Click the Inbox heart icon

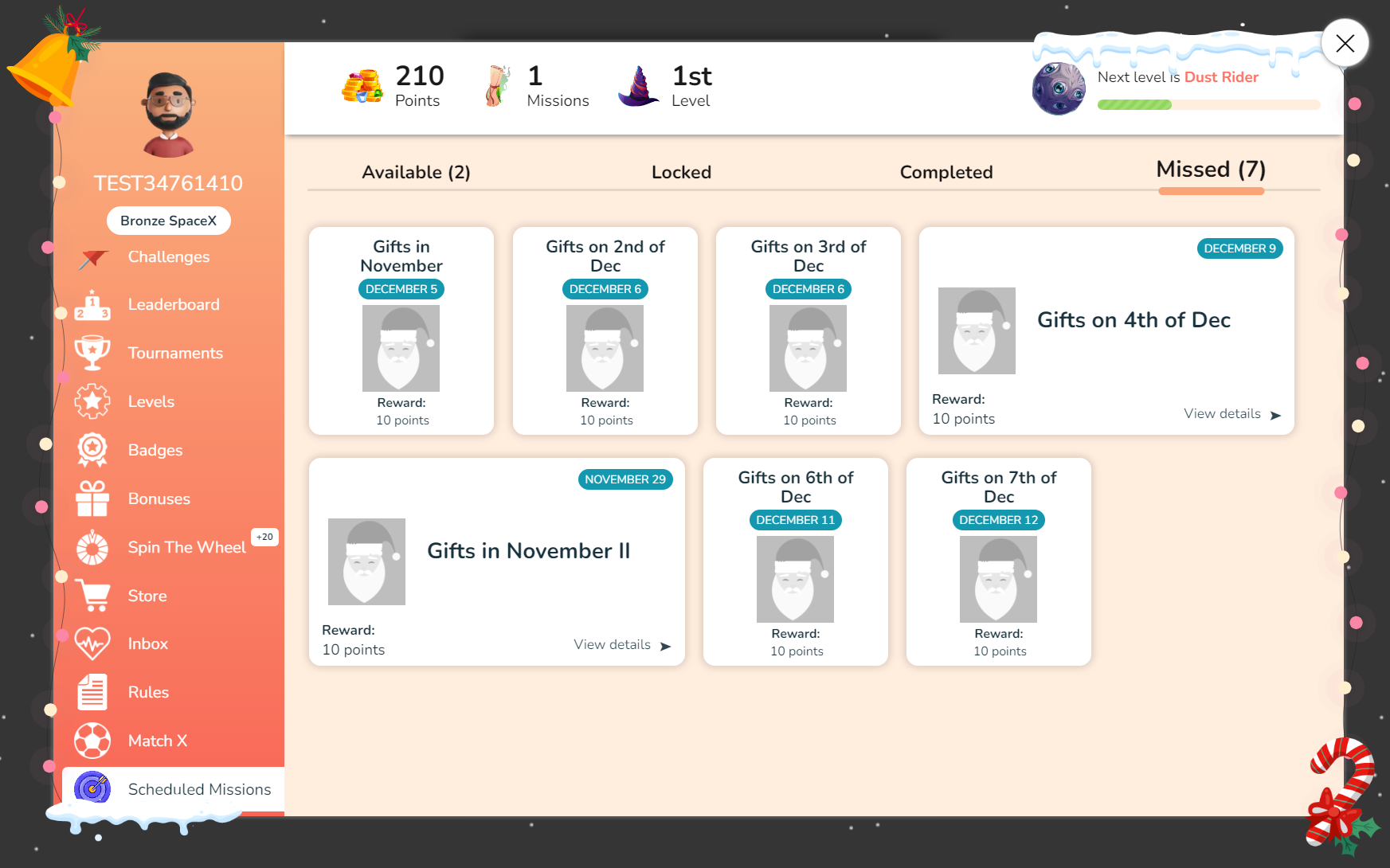coord(92,643)
